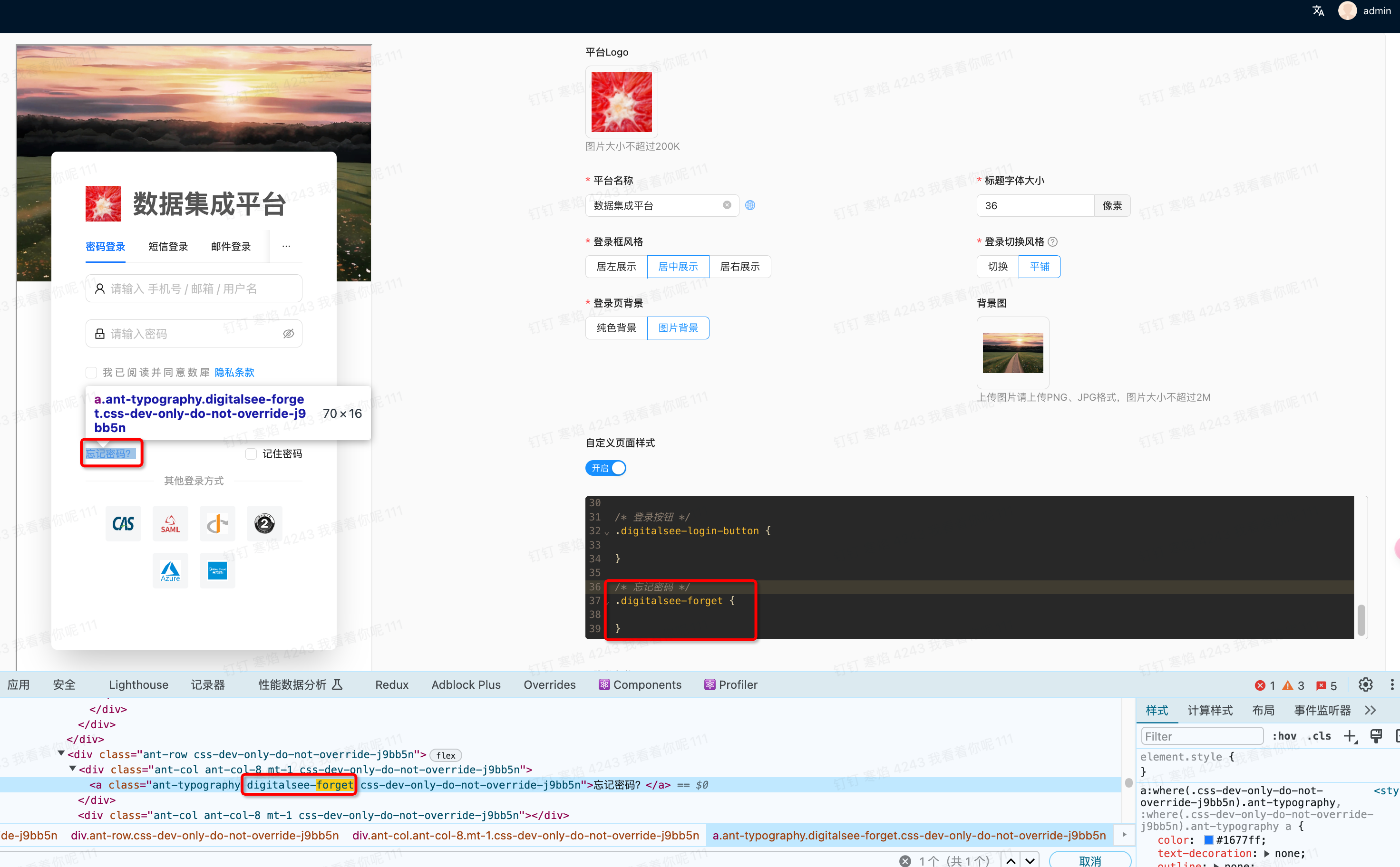Screen dimensions: 1400x867
Task: Open the 隐私条款 link
Action: [234, 373]
